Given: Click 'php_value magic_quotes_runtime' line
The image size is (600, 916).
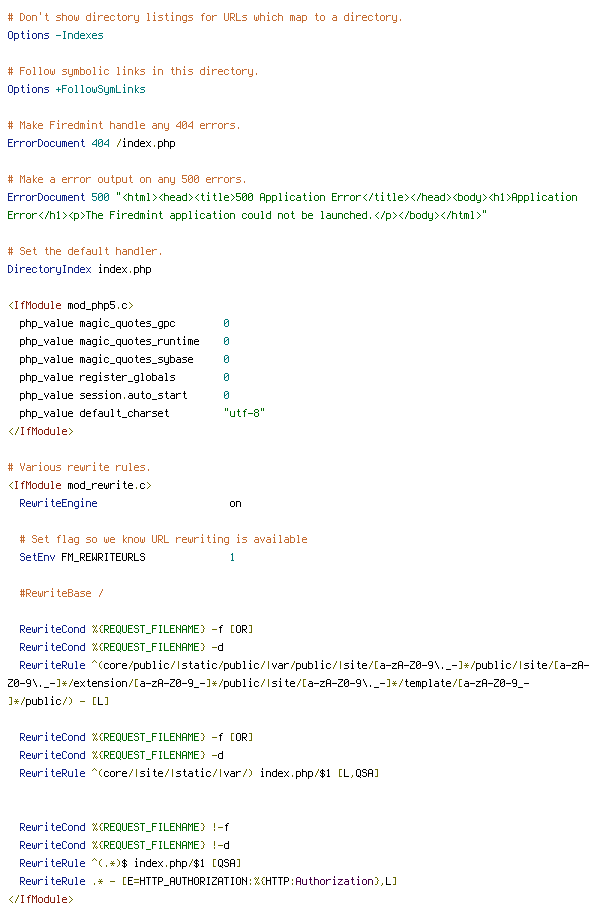Looking at the screenshot, I should click(x=124, y=341).
